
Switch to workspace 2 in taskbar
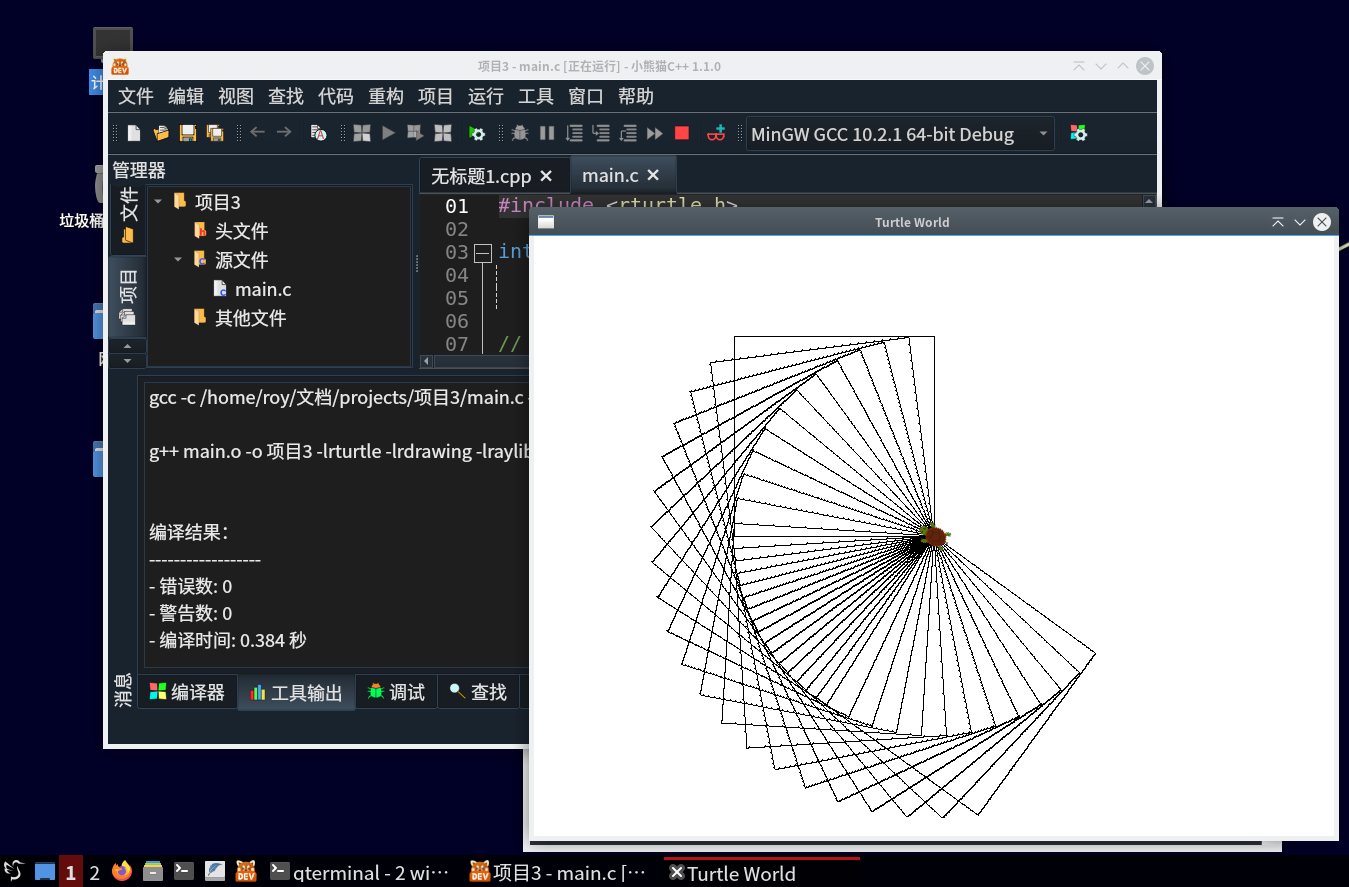coord(94,872)
